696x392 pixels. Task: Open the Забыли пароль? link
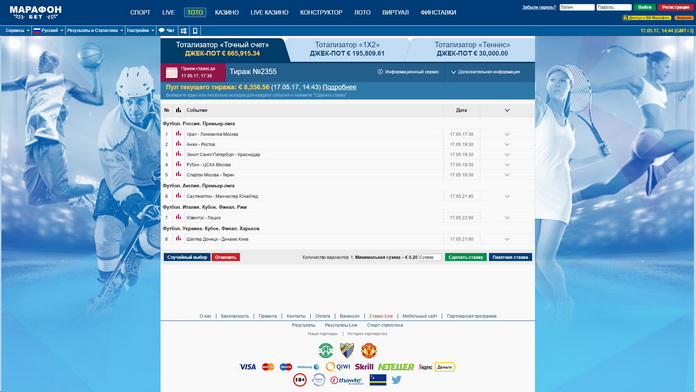pyautogui.click(x=539, y=7)
